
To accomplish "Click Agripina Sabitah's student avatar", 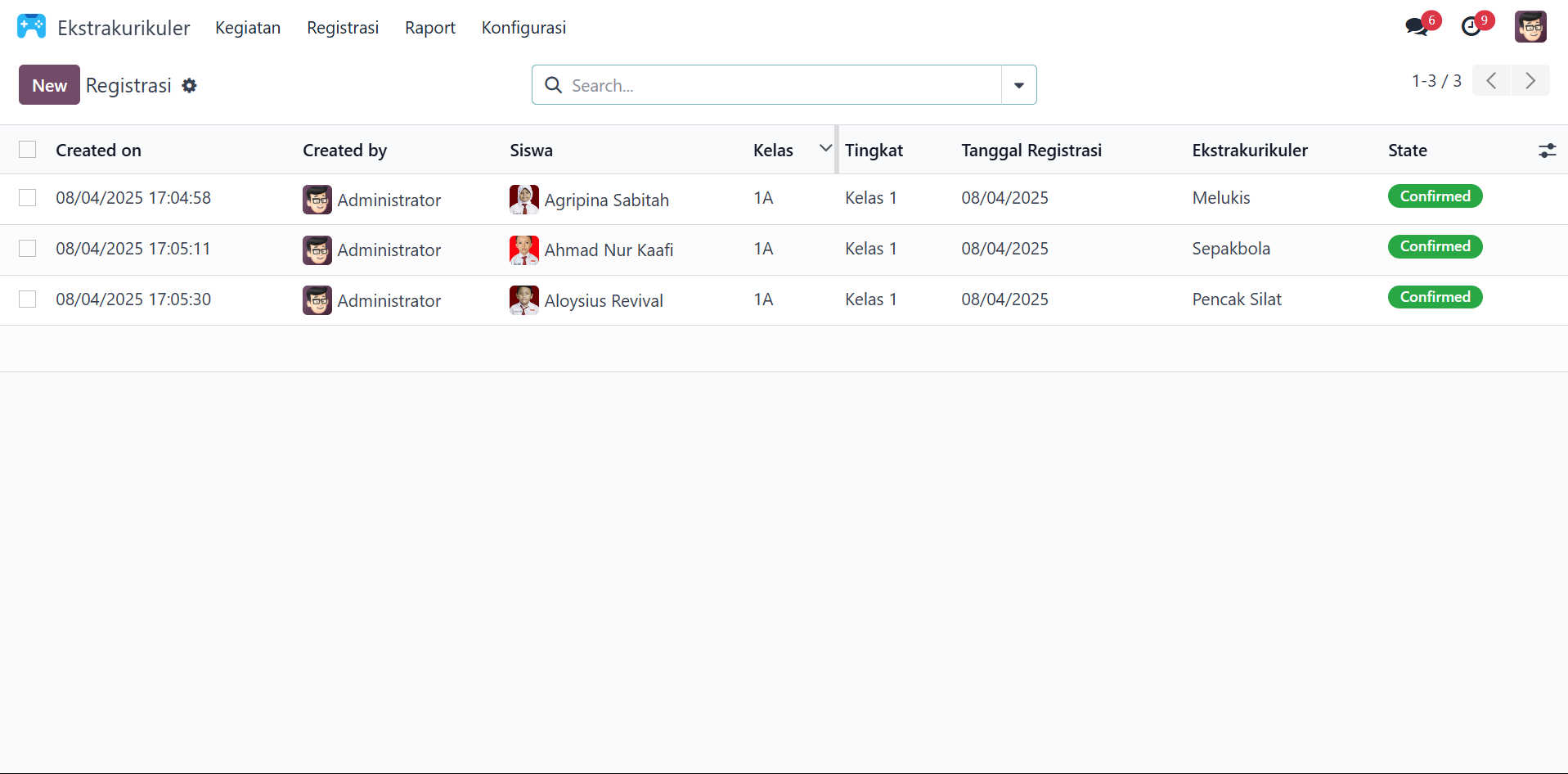I will [x=523, y=200].
